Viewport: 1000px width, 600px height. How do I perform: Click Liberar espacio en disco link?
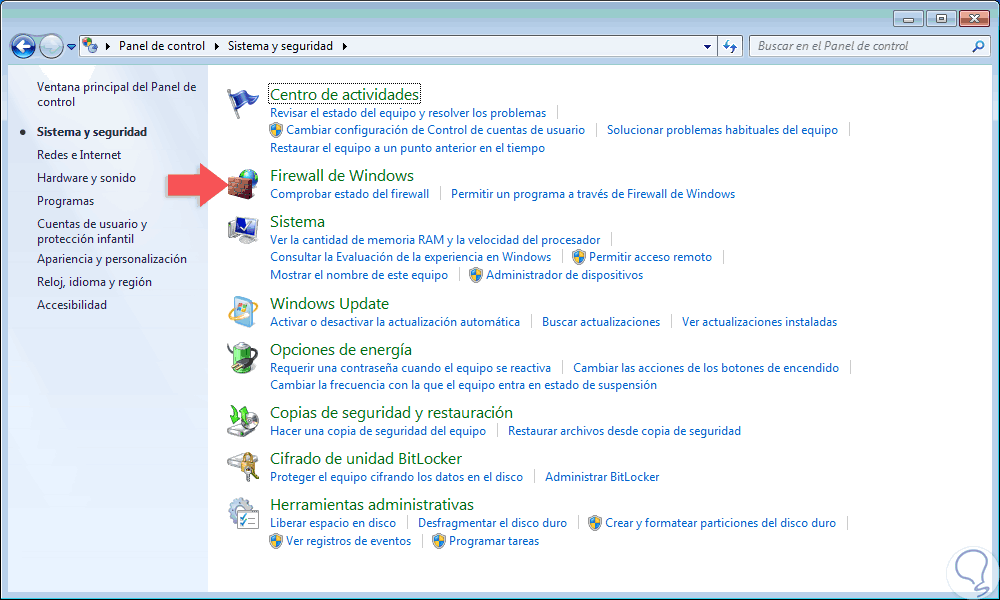pos(333,523)
